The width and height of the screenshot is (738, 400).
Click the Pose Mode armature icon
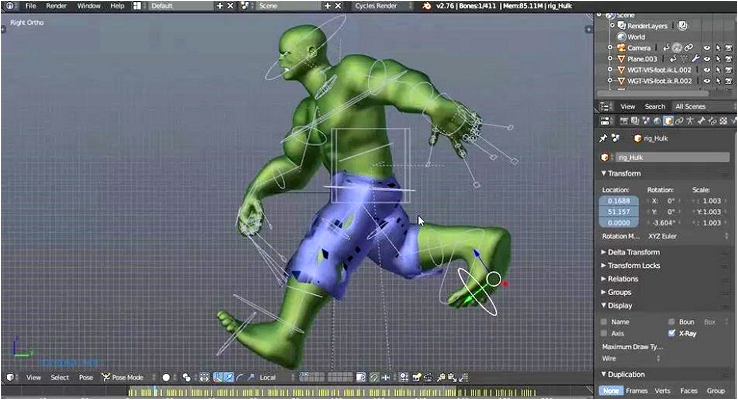tap(104, 378)
